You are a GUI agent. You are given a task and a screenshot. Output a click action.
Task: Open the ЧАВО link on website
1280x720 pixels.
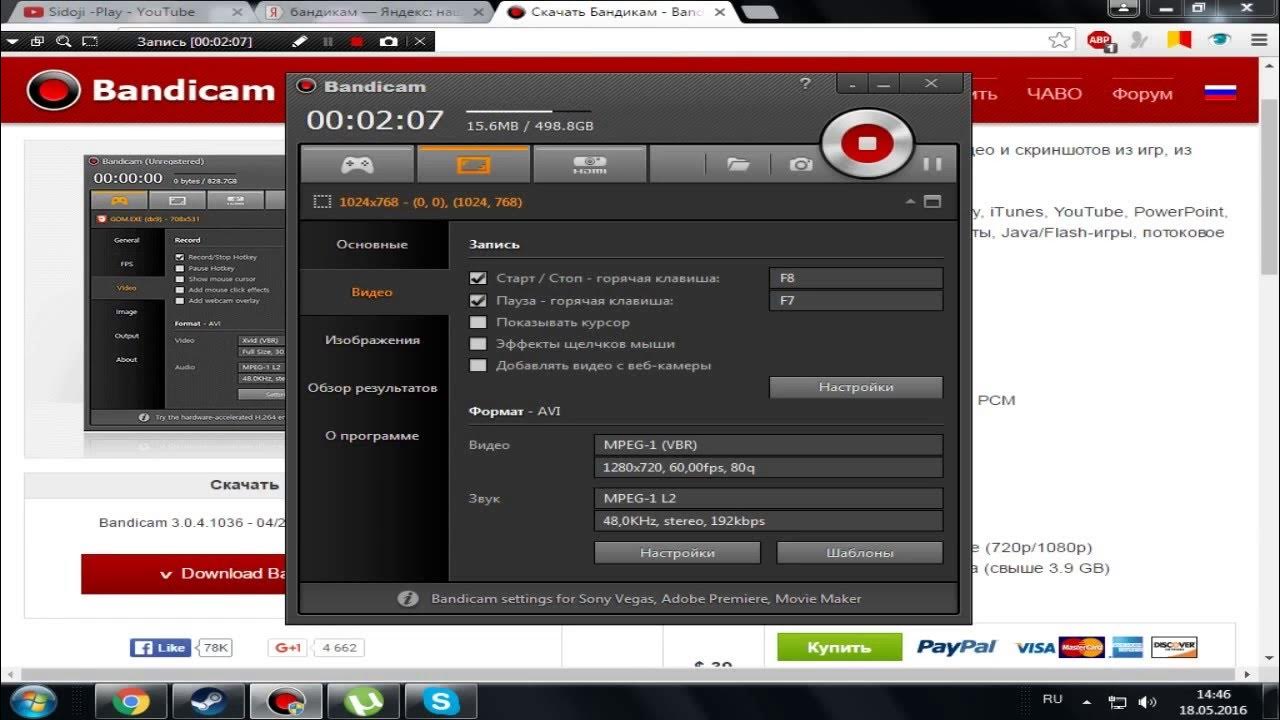pyautogui.click(x=1054, y=94)
